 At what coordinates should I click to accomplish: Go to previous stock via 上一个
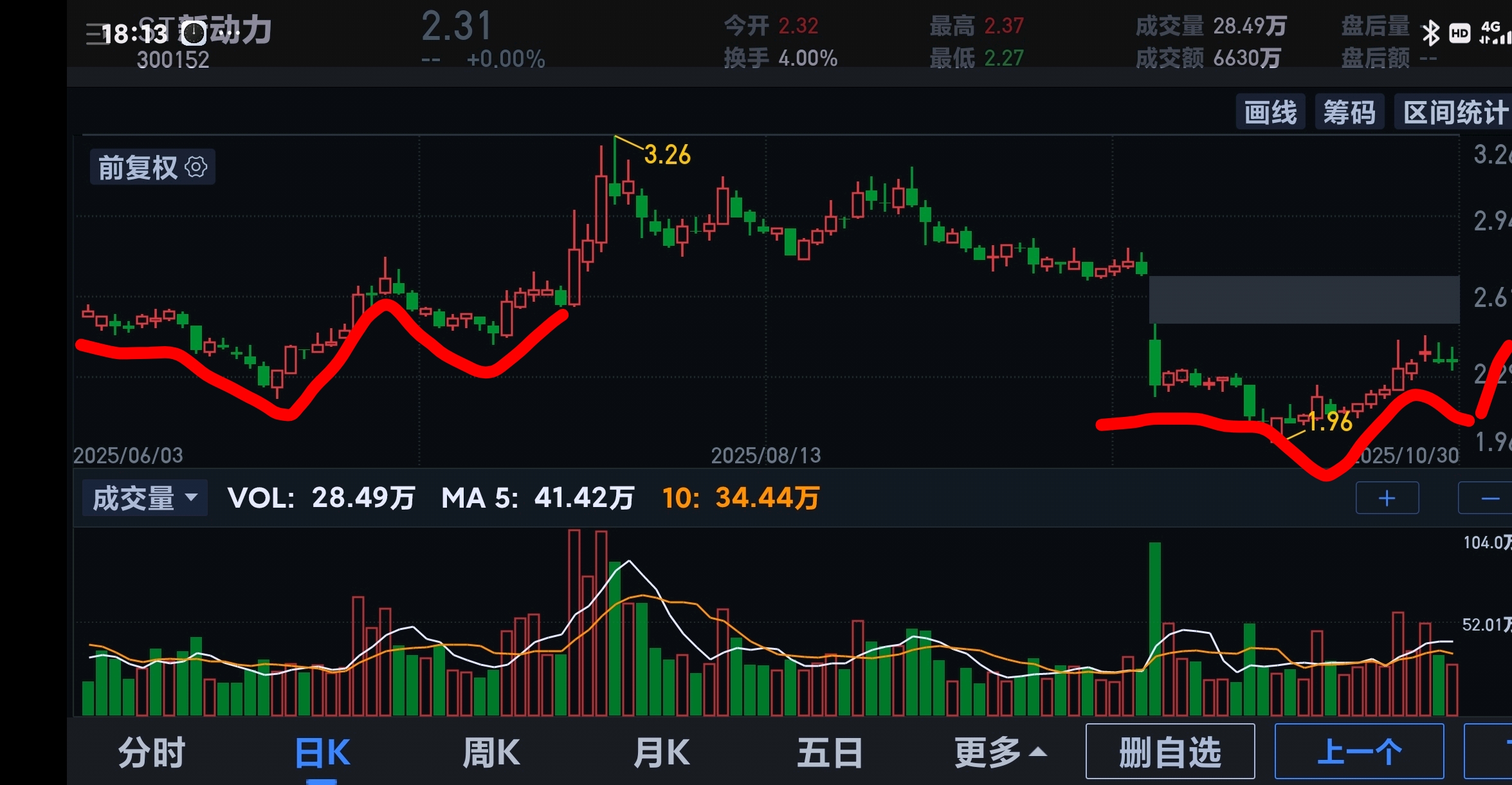(x=1359, y=751)
